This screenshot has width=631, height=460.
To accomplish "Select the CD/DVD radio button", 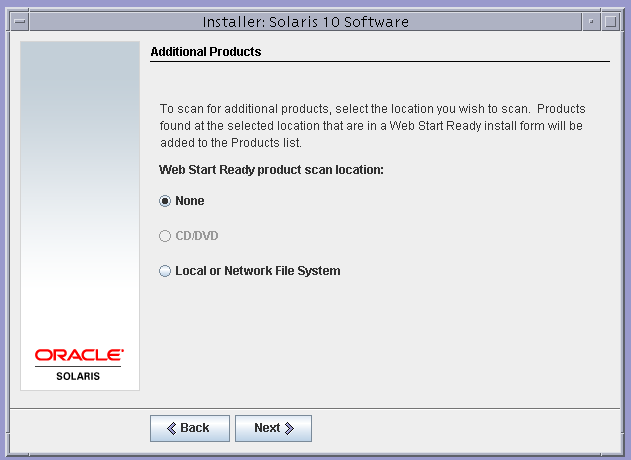I will pyautogui.click(x=165, y=236).
